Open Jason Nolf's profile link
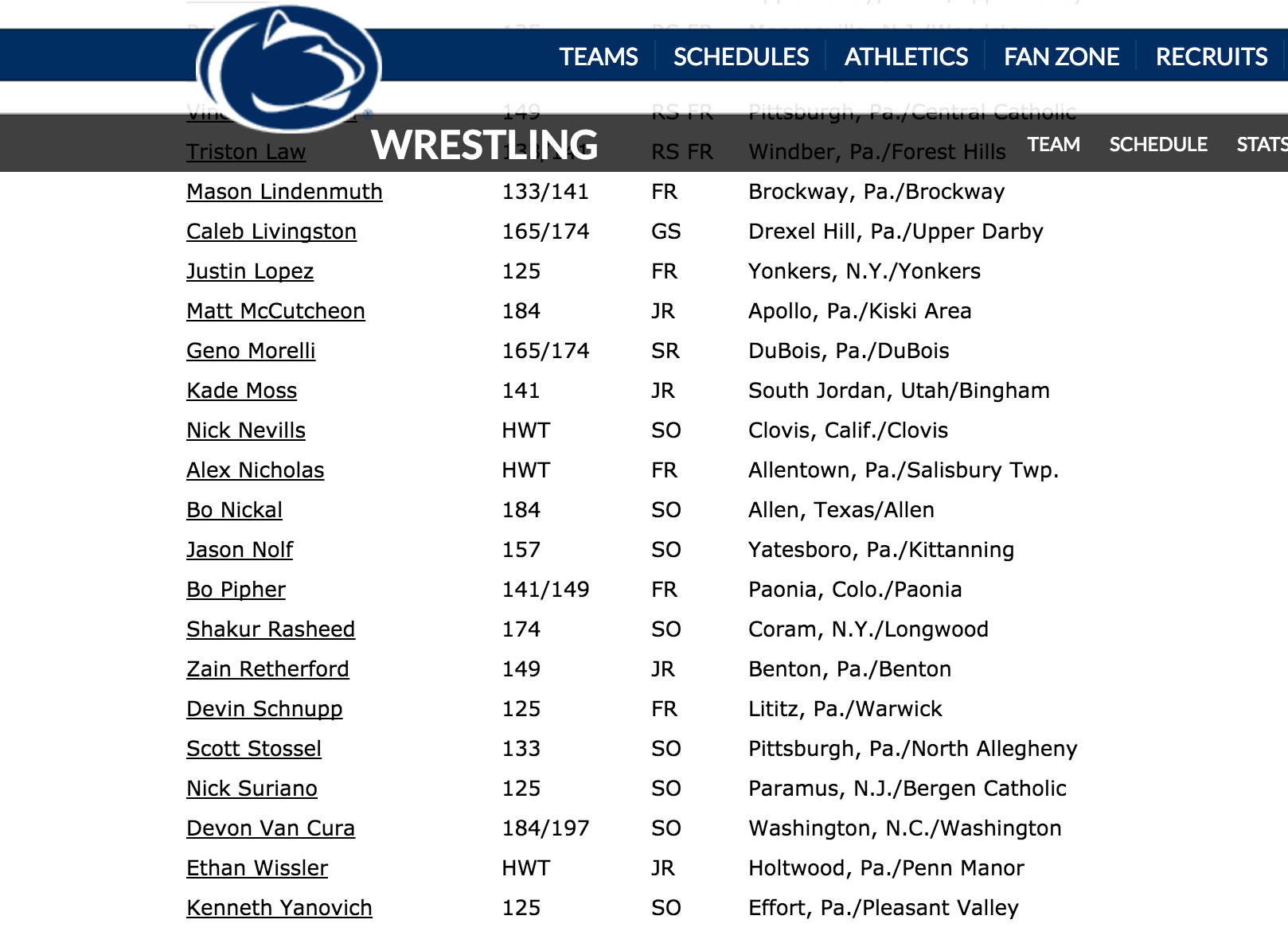This screenshot has width=1288, height=939. (240, 550)
